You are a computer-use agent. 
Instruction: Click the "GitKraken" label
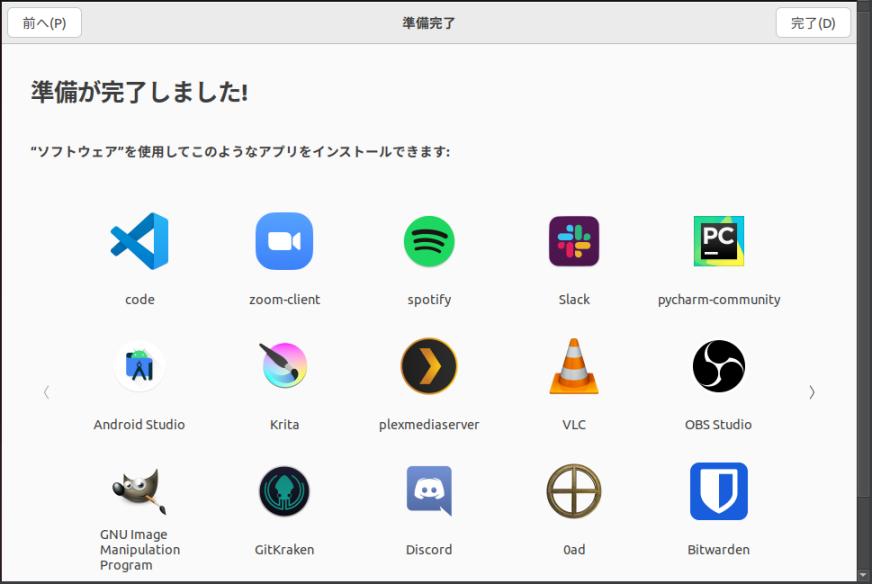pos(284,550)
